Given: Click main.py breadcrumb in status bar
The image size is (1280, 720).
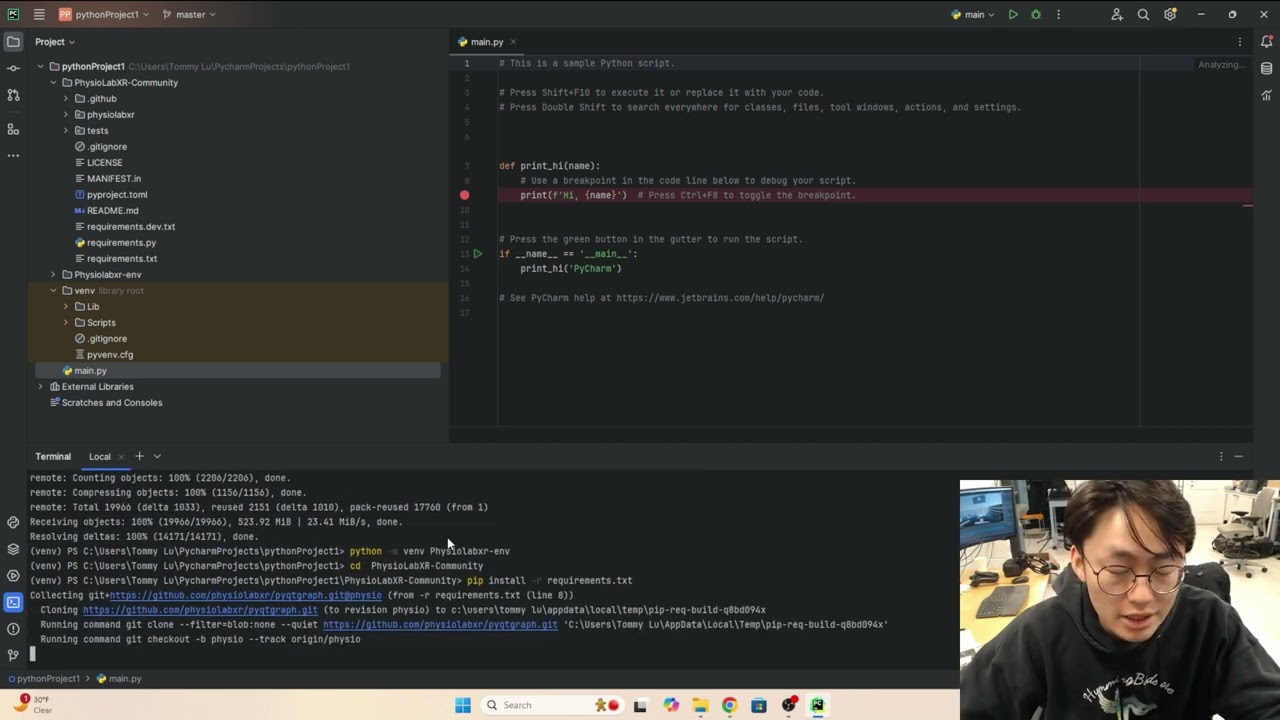Looking at the screenshot, I should pos(119,679).
